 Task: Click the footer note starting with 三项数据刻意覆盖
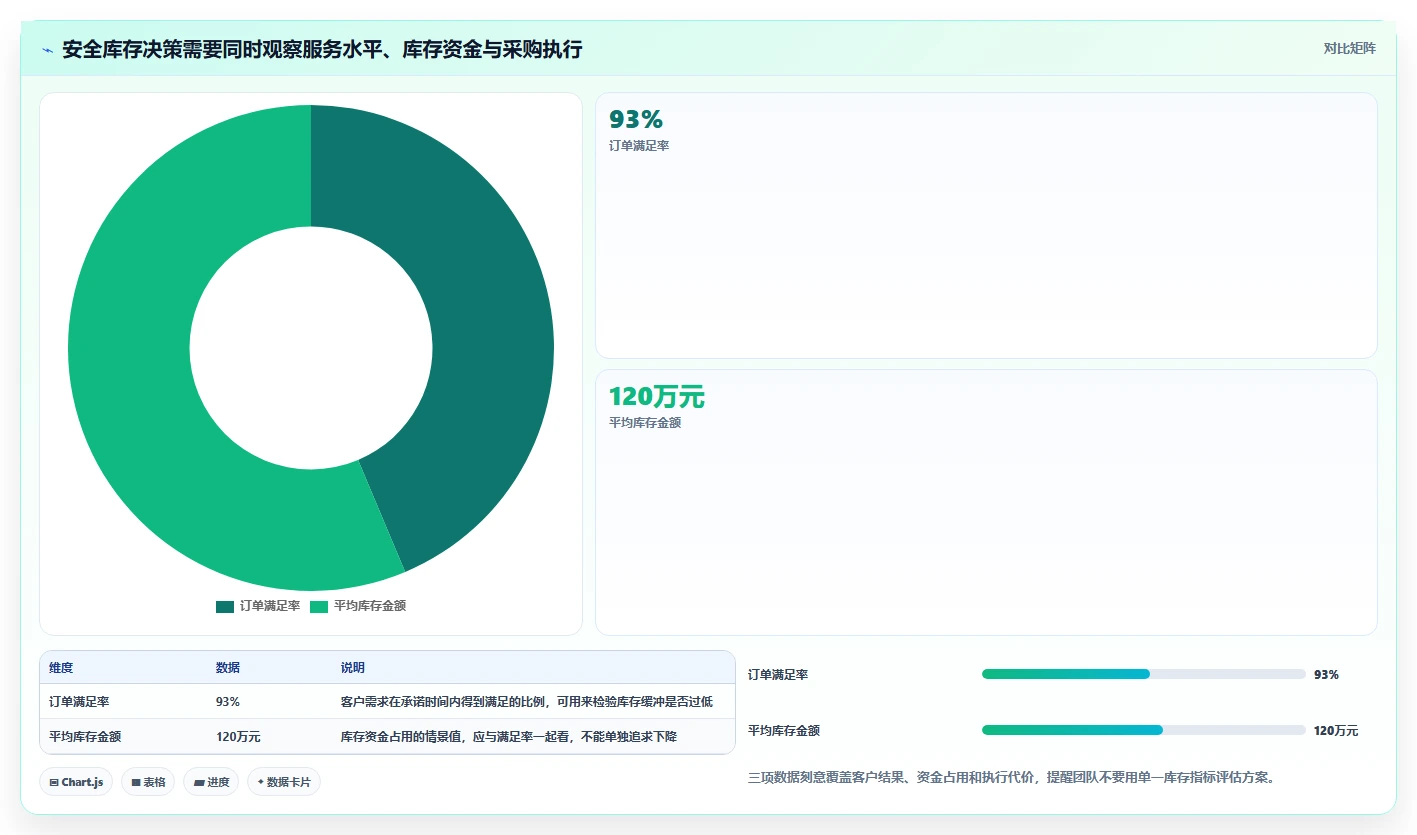point(1011,778)
